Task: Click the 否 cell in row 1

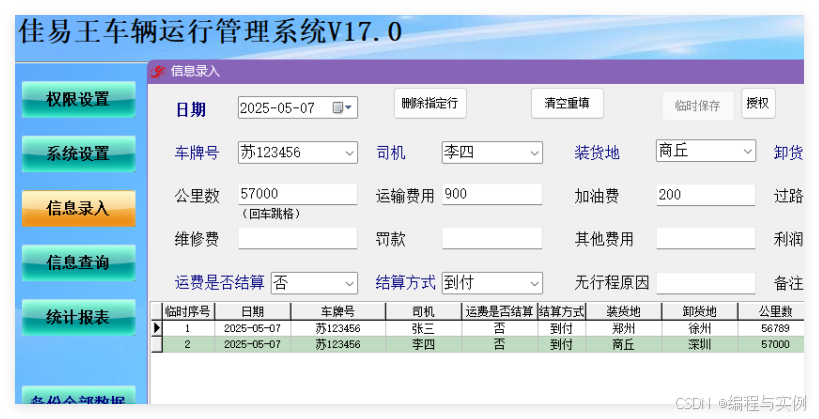Action: point(499,328)
